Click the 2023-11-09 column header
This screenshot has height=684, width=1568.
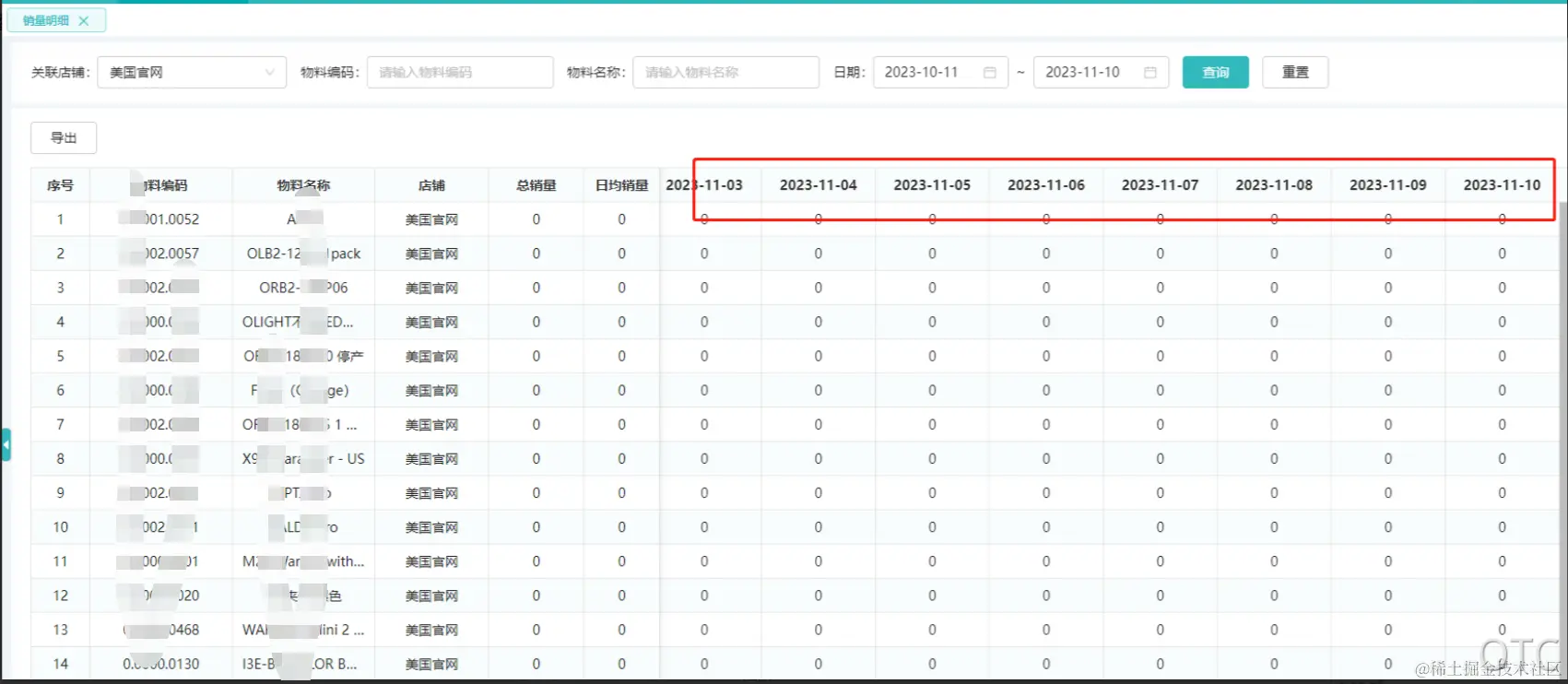[1388, 185]
